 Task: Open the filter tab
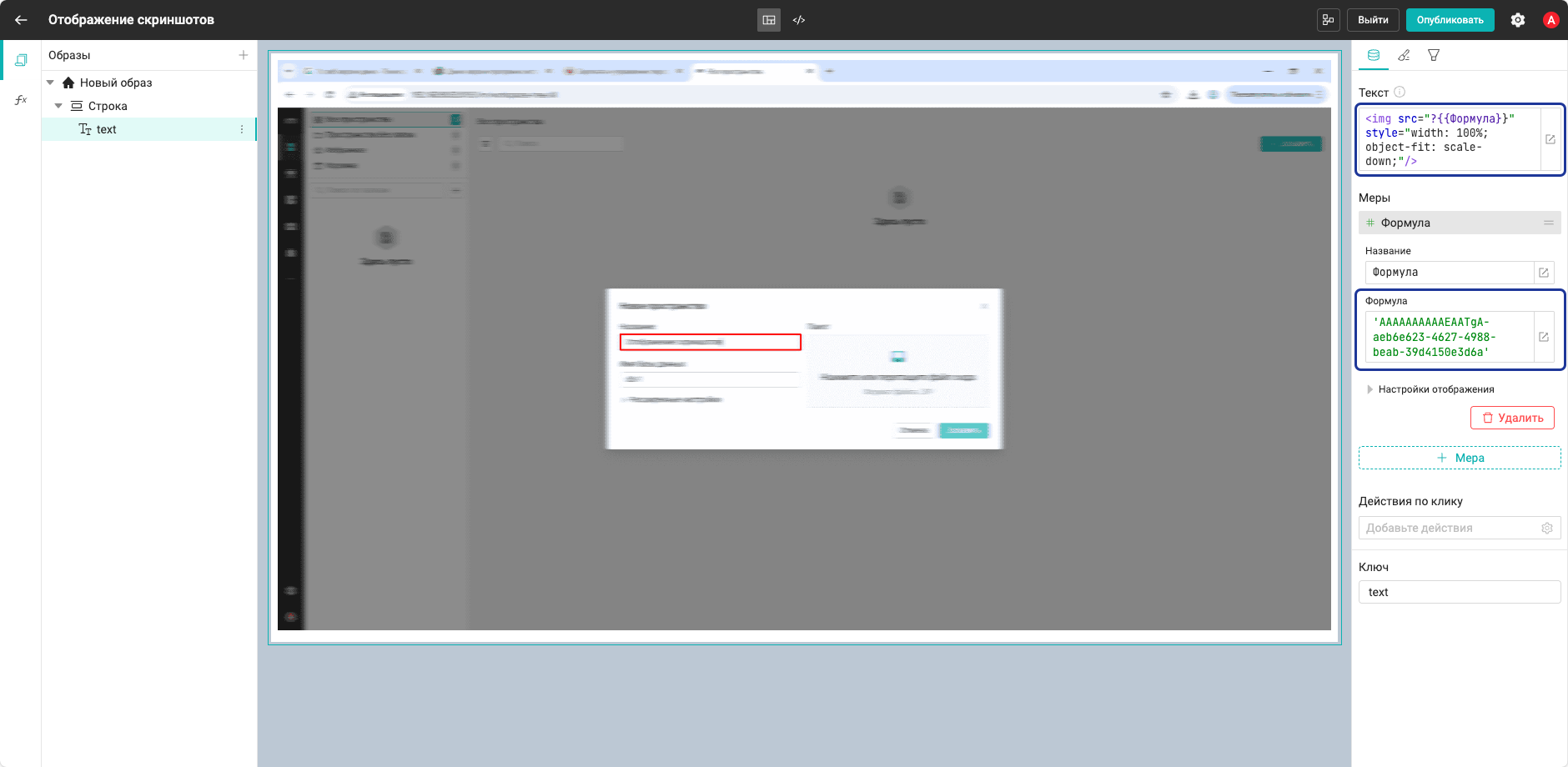[x=1434, y=55]
